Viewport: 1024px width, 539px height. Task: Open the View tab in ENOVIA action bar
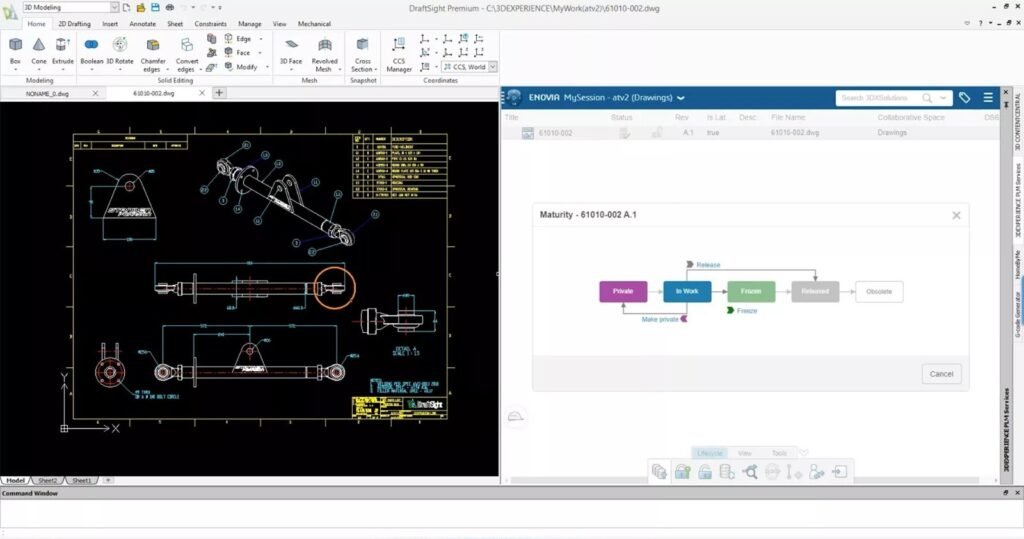click(x=744, y=453)
